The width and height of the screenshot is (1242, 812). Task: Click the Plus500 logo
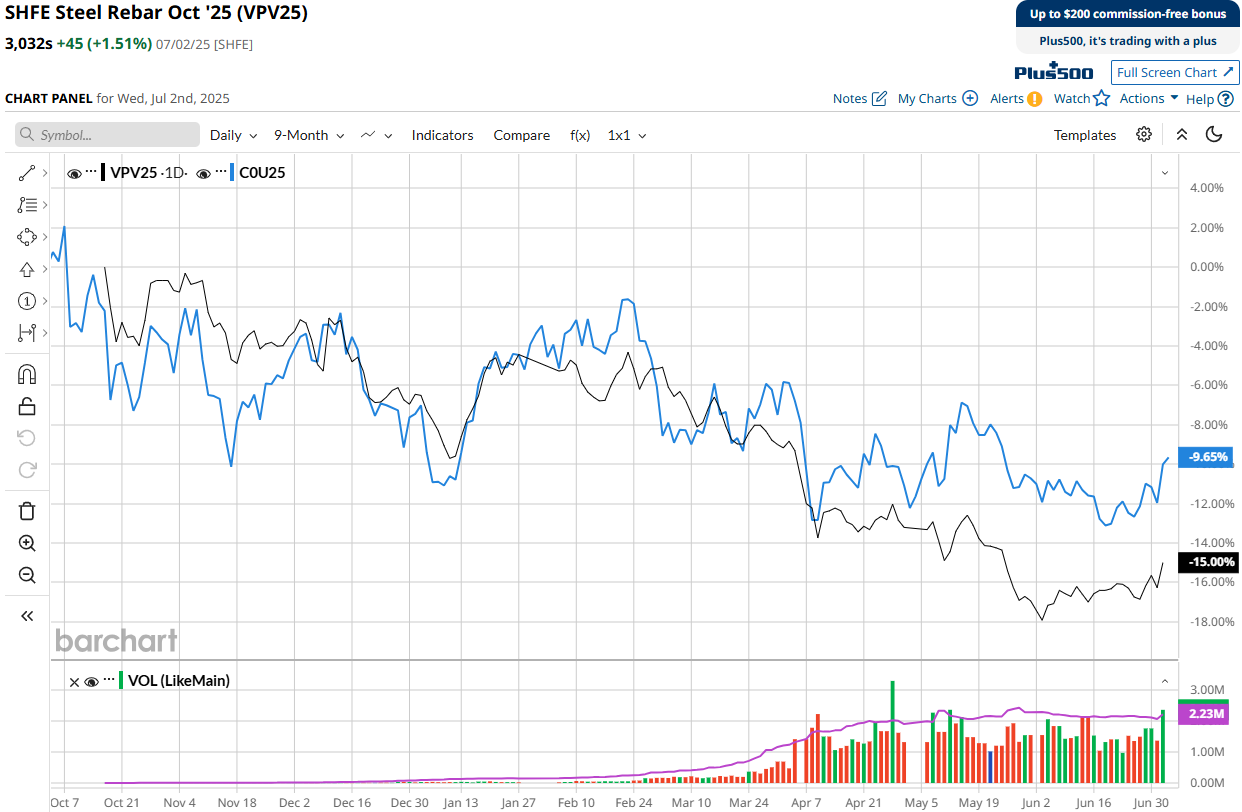tap(1054, 71)
